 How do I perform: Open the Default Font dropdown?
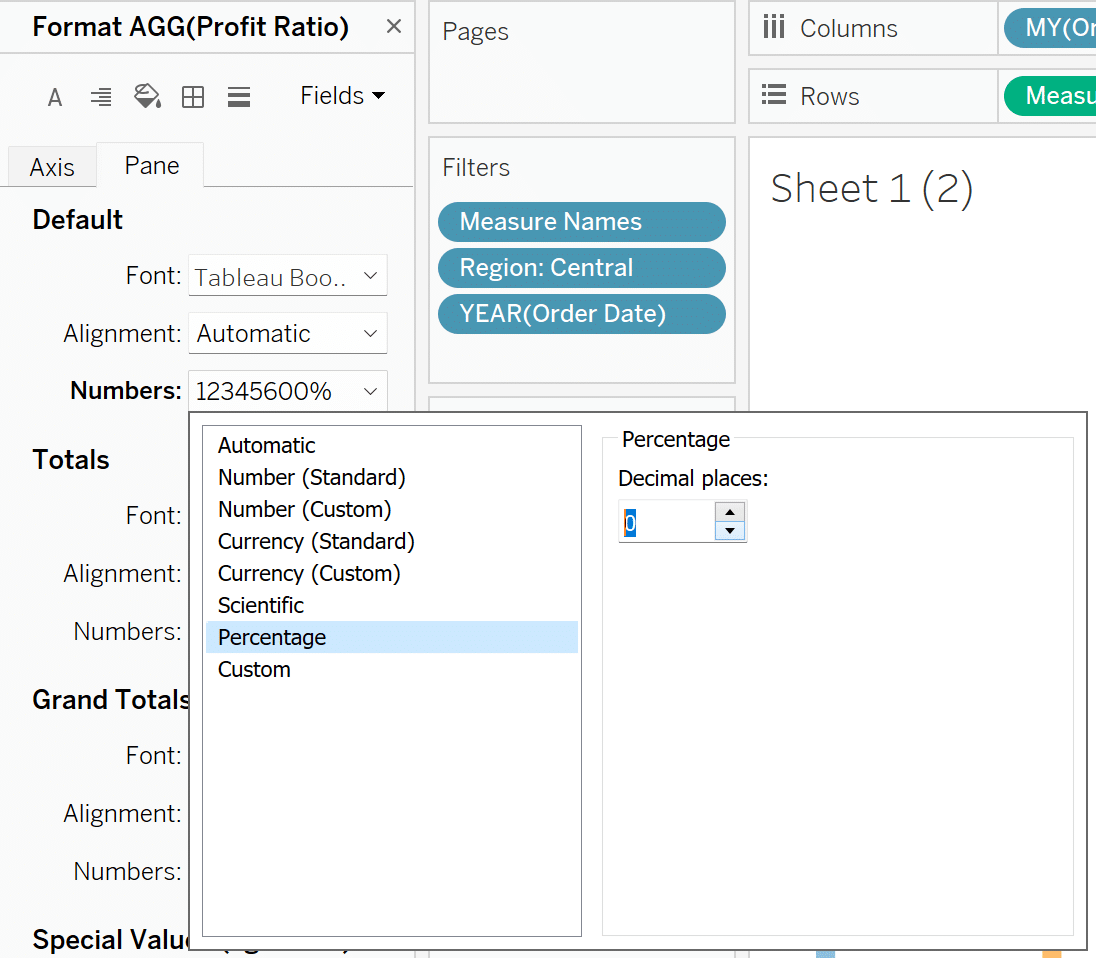pyautogui.click(x=287, y=276)
